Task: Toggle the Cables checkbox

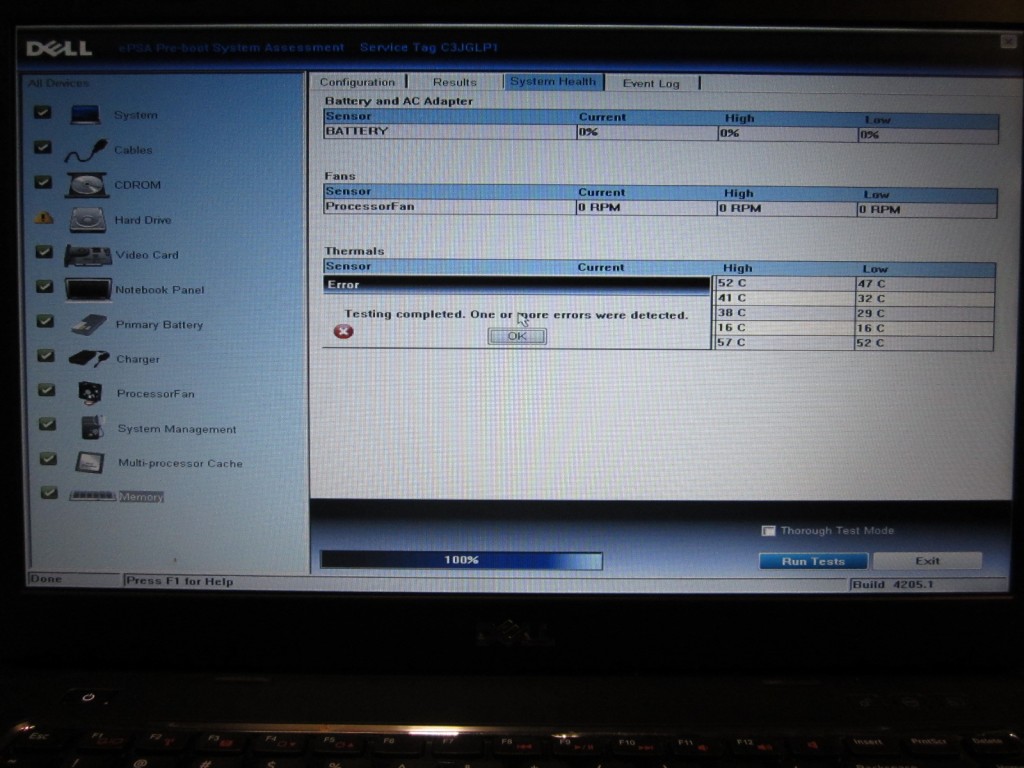Action: point(43,148)
